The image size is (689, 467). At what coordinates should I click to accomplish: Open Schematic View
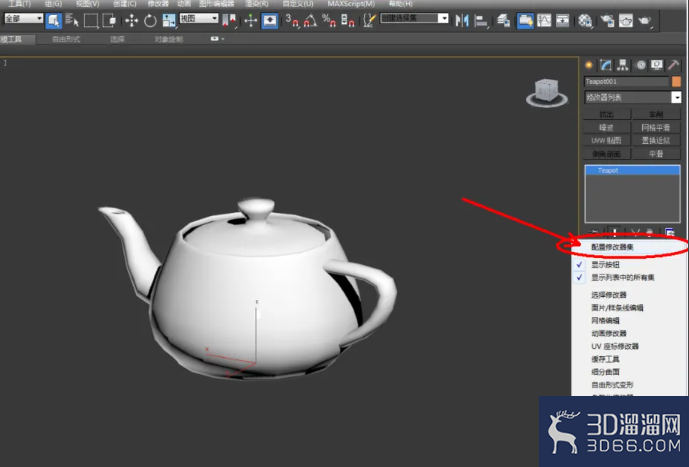(x=562, y=20)
